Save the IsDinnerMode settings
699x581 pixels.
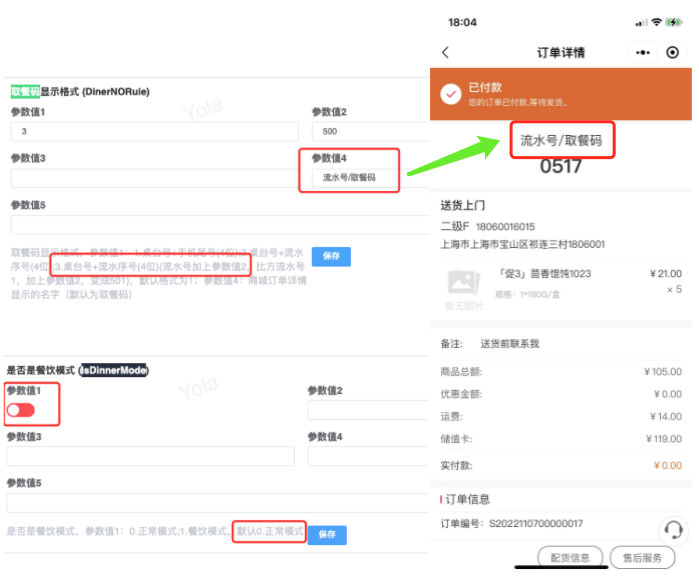click(x=327, y=534)
